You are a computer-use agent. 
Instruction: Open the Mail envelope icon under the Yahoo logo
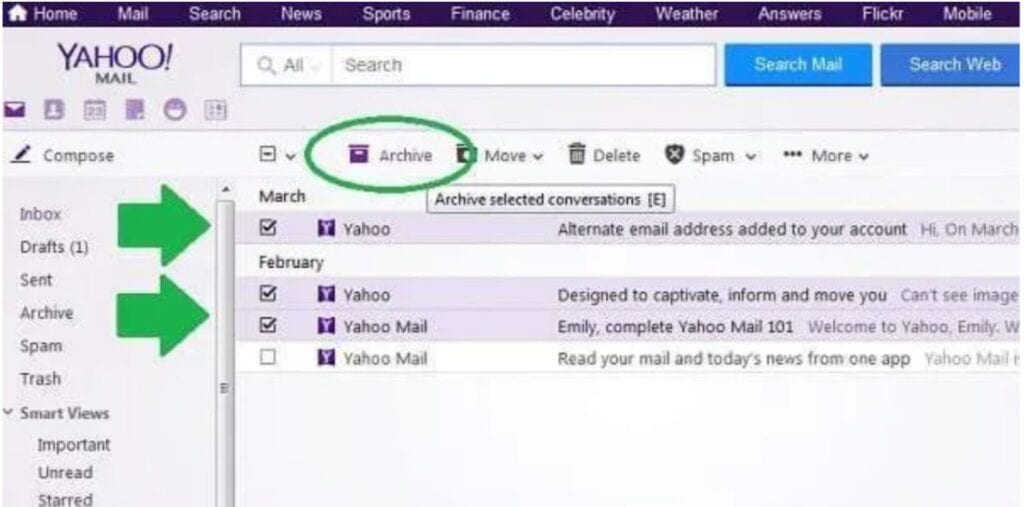coord(14,110)
